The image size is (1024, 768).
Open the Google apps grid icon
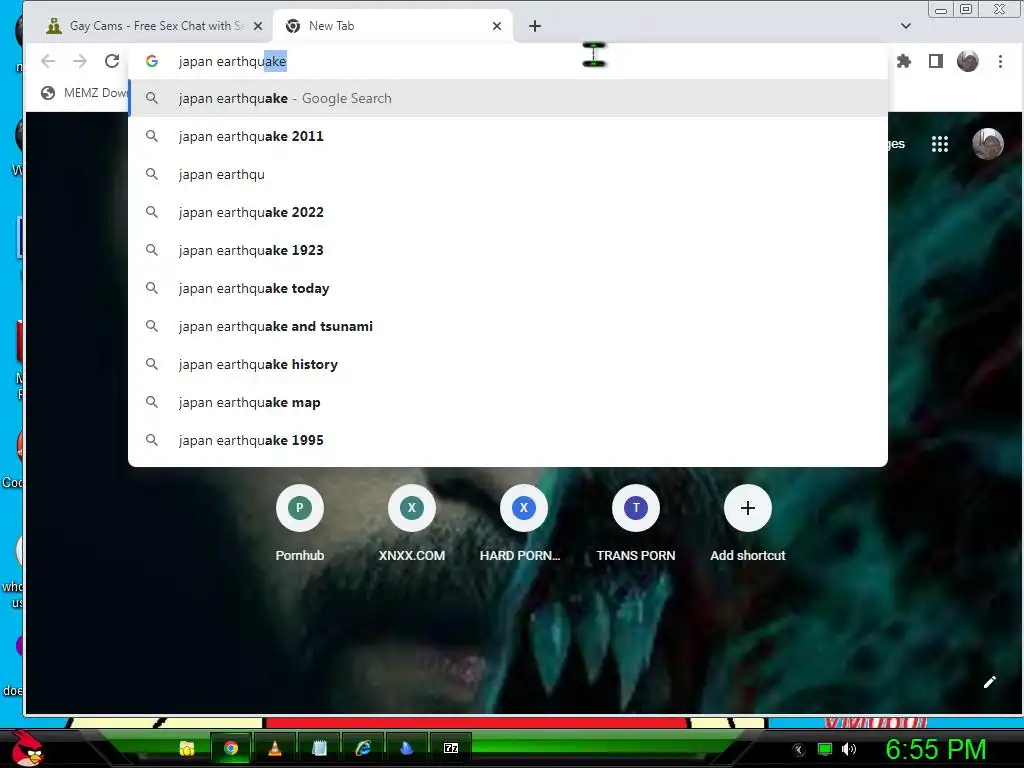939,144
